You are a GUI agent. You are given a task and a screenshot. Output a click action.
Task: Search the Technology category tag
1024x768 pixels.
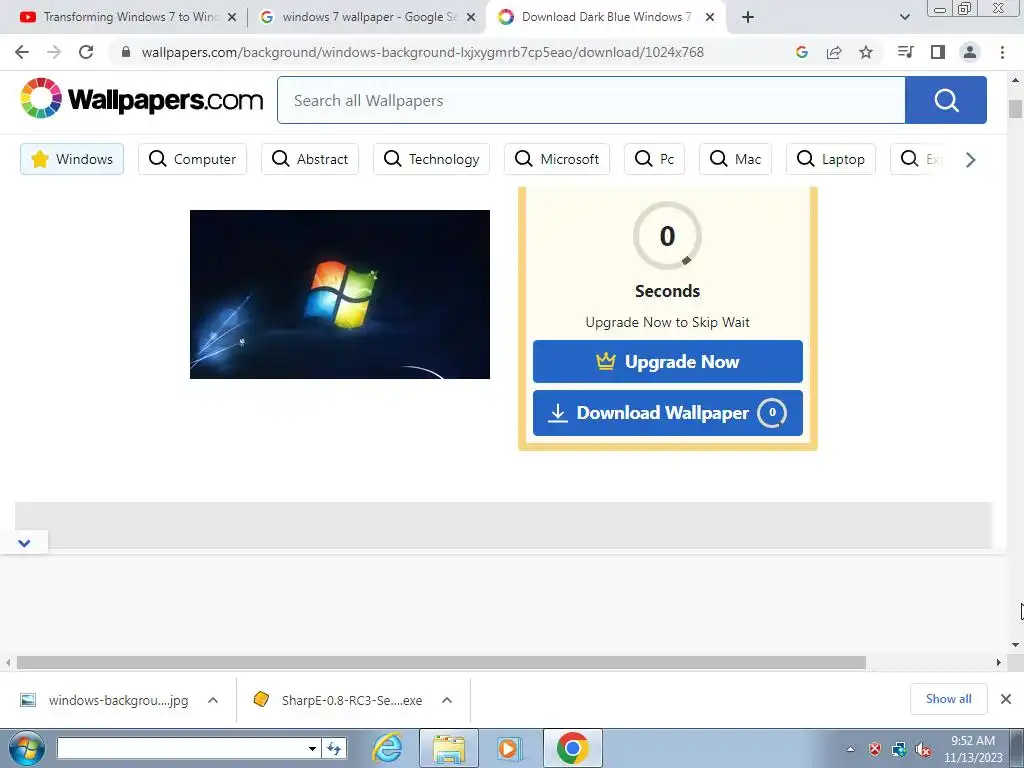431,159
